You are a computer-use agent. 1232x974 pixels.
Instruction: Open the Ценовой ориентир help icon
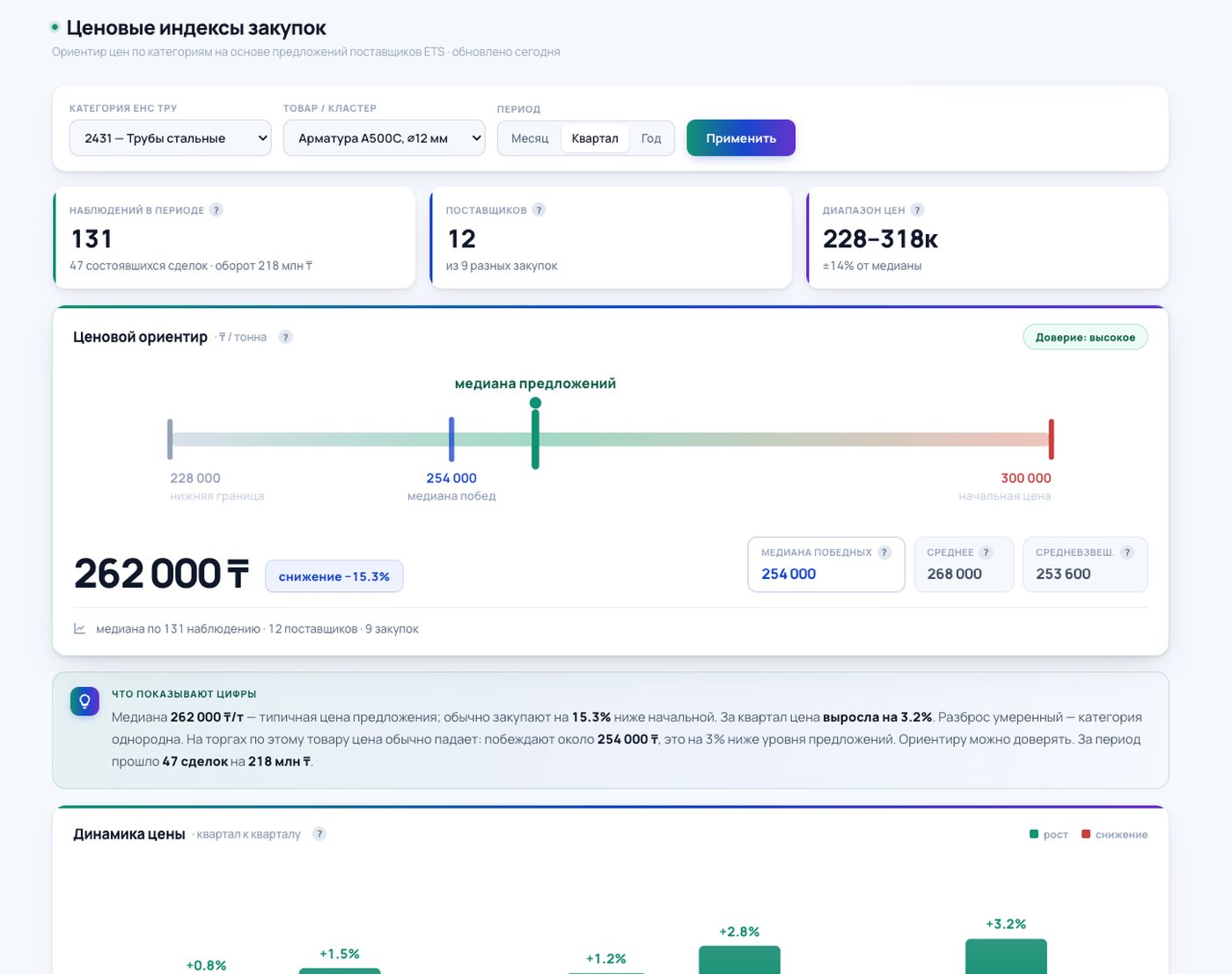pos(285,337)
